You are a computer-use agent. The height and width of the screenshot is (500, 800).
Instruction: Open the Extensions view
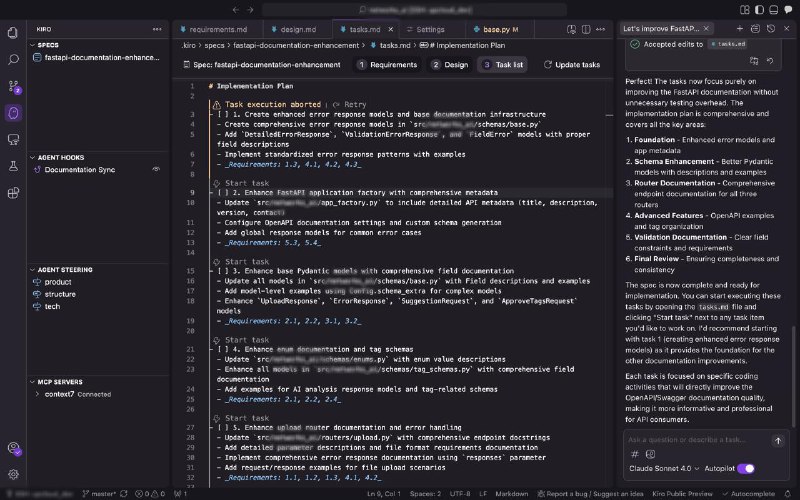pos(13,192)
